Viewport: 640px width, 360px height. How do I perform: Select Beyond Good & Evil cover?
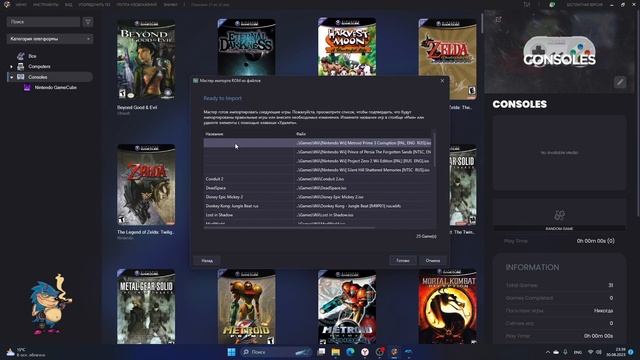coord(146,60)
